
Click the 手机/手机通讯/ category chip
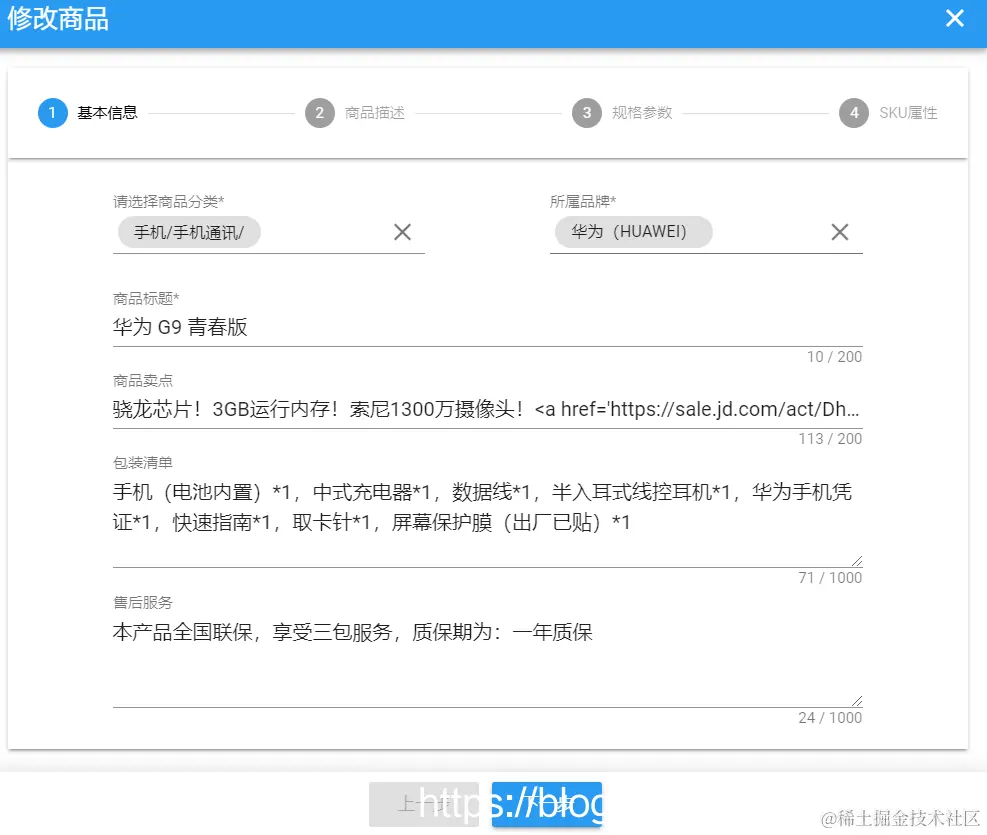coord(189,232)
